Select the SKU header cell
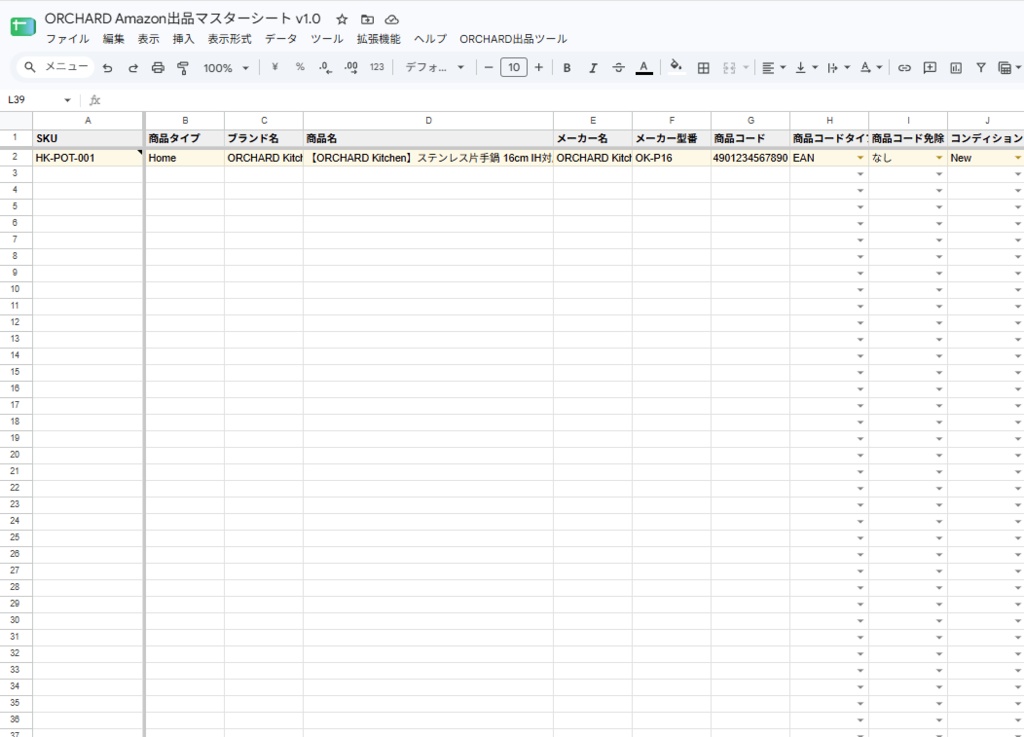The image size is (1024, 737). (88, 138)
